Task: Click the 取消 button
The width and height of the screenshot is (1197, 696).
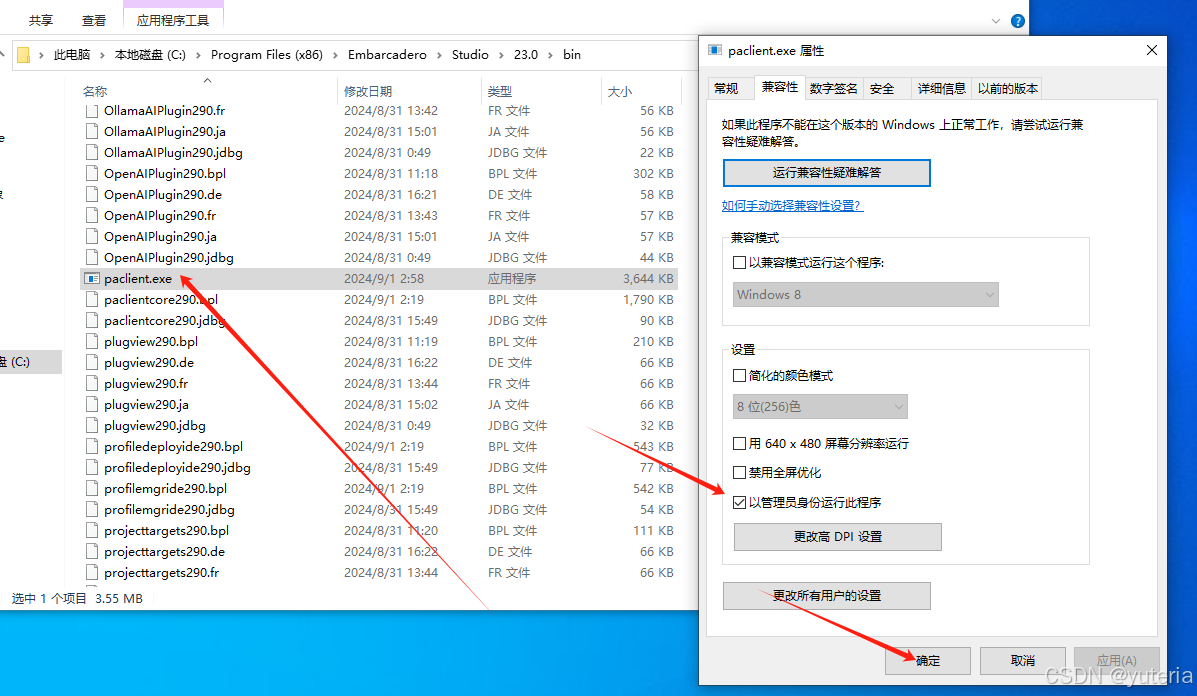Action: pos(1022,660)
